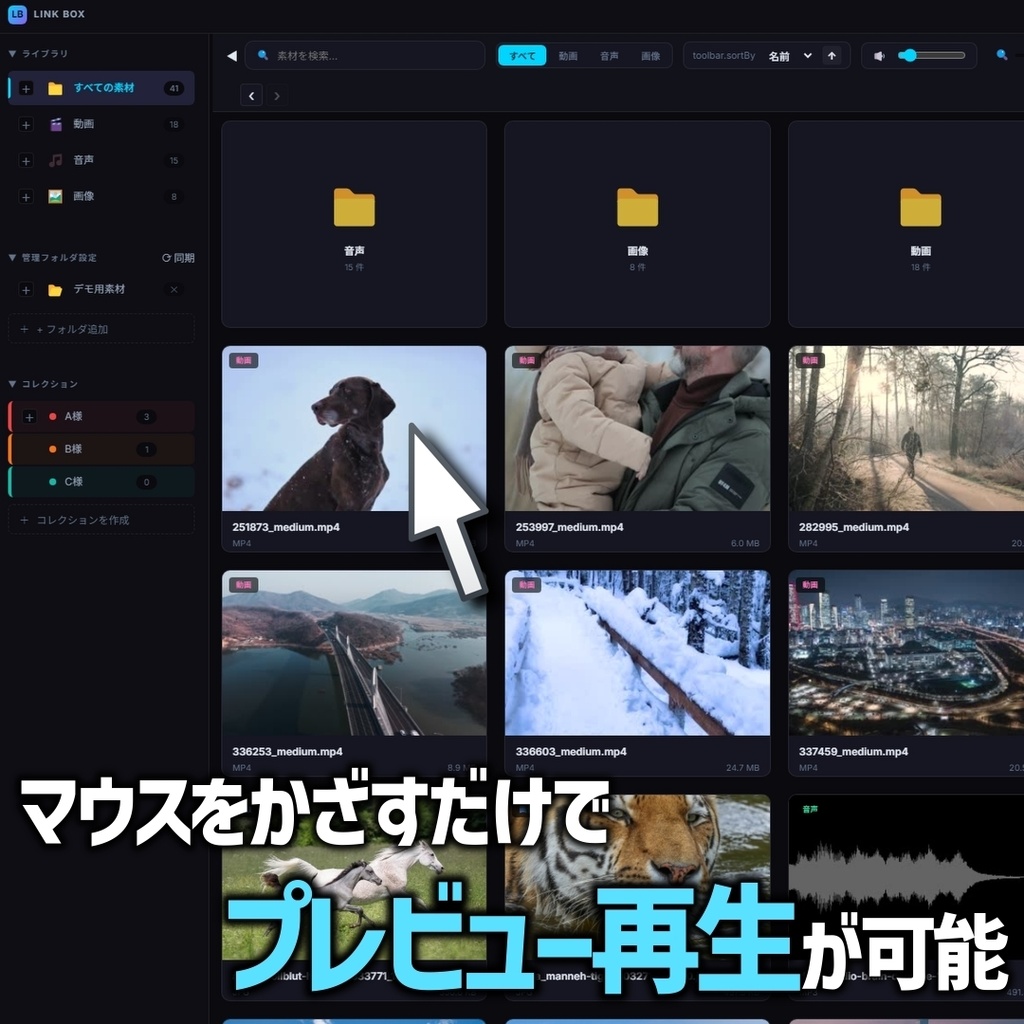Adjust the volume slider
Image resolution: width=1024 pixels, height=1024 pixels.
[x=932, y=56]
